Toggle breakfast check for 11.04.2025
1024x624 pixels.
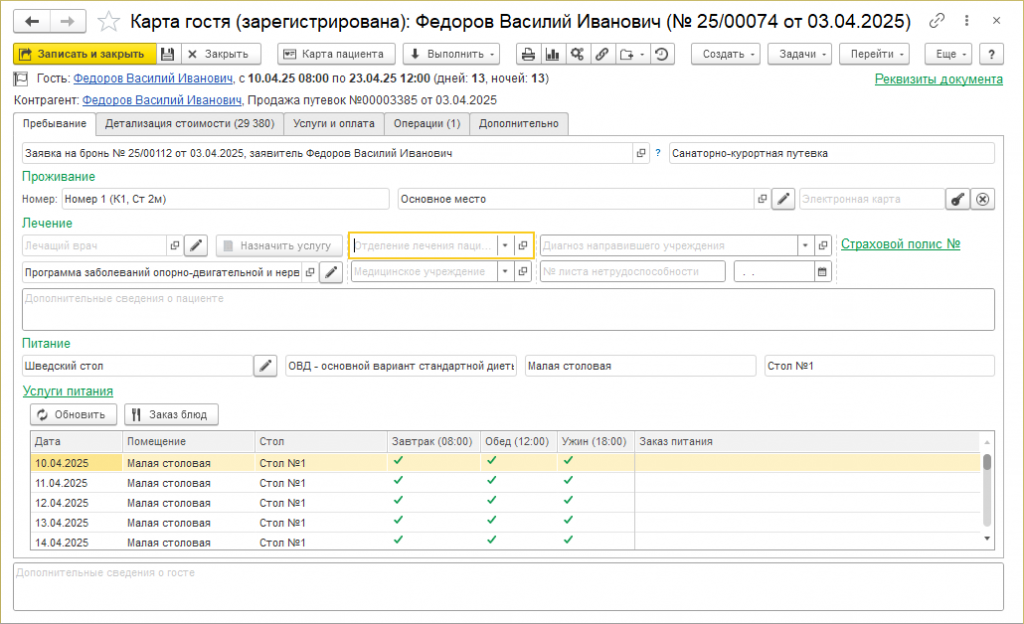[398, 480]
